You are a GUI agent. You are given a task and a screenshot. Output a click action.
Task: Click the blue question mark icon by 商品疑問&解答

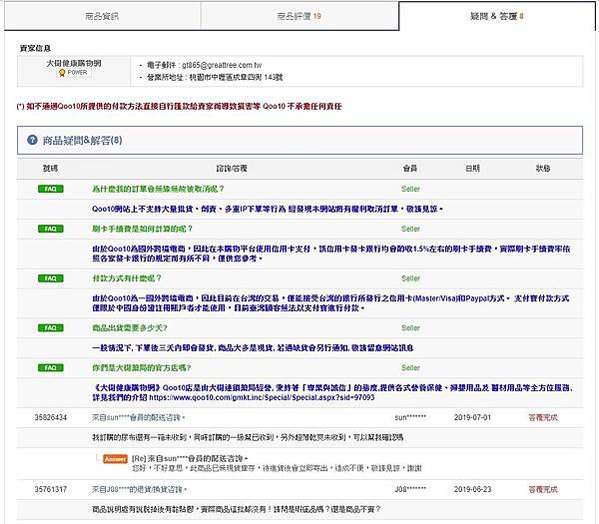(x=32, y=140)
